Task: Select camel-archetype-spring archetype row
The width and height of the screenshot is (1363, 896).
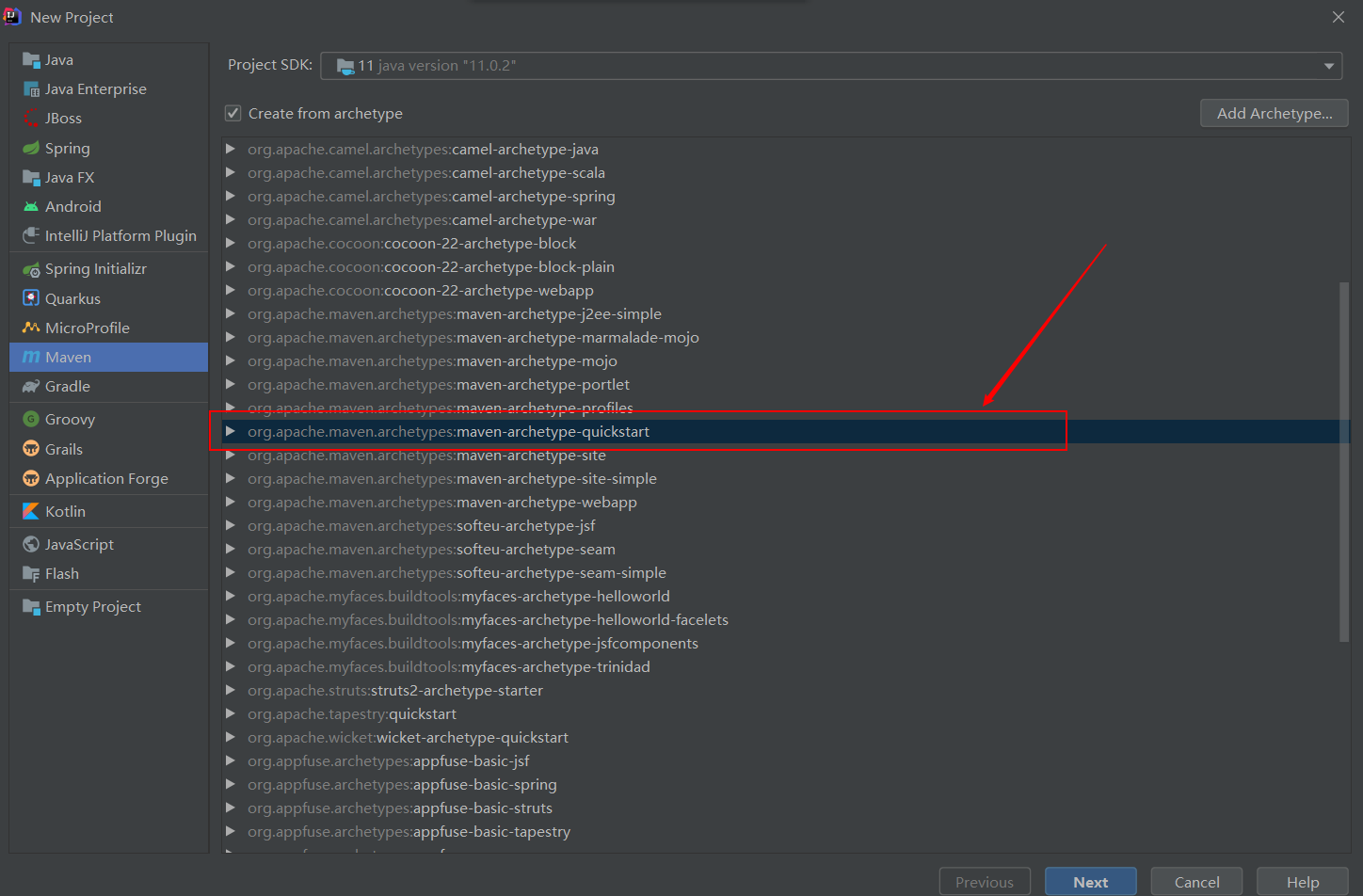Action: (x=786, y=197)
